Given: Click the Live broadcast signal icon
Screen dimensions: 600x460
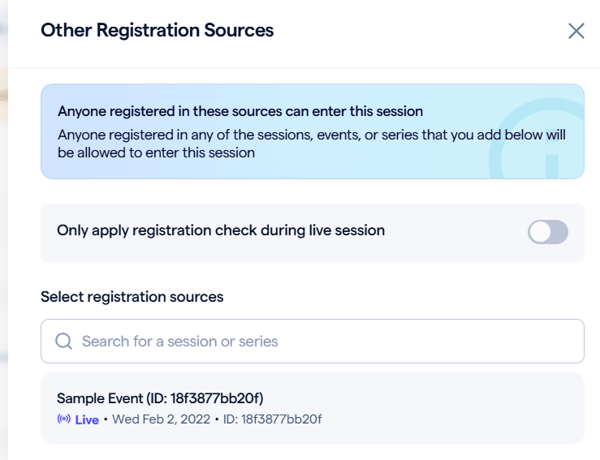Looking at the screenshot, I should [x=64, y=419].
